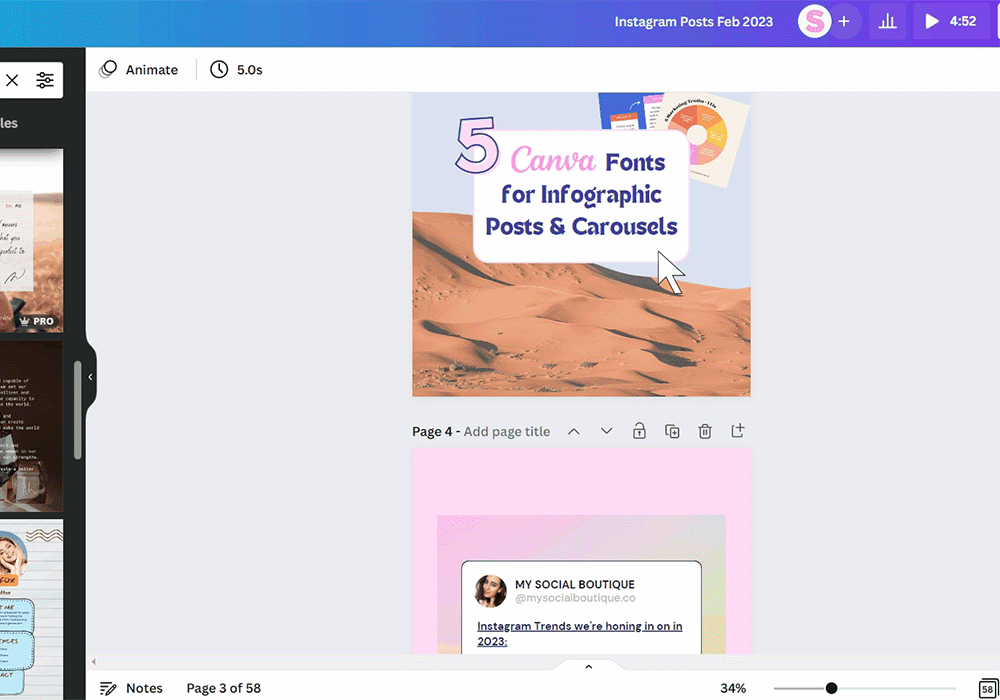Delete Page 4 trash icon

[705, 431]
